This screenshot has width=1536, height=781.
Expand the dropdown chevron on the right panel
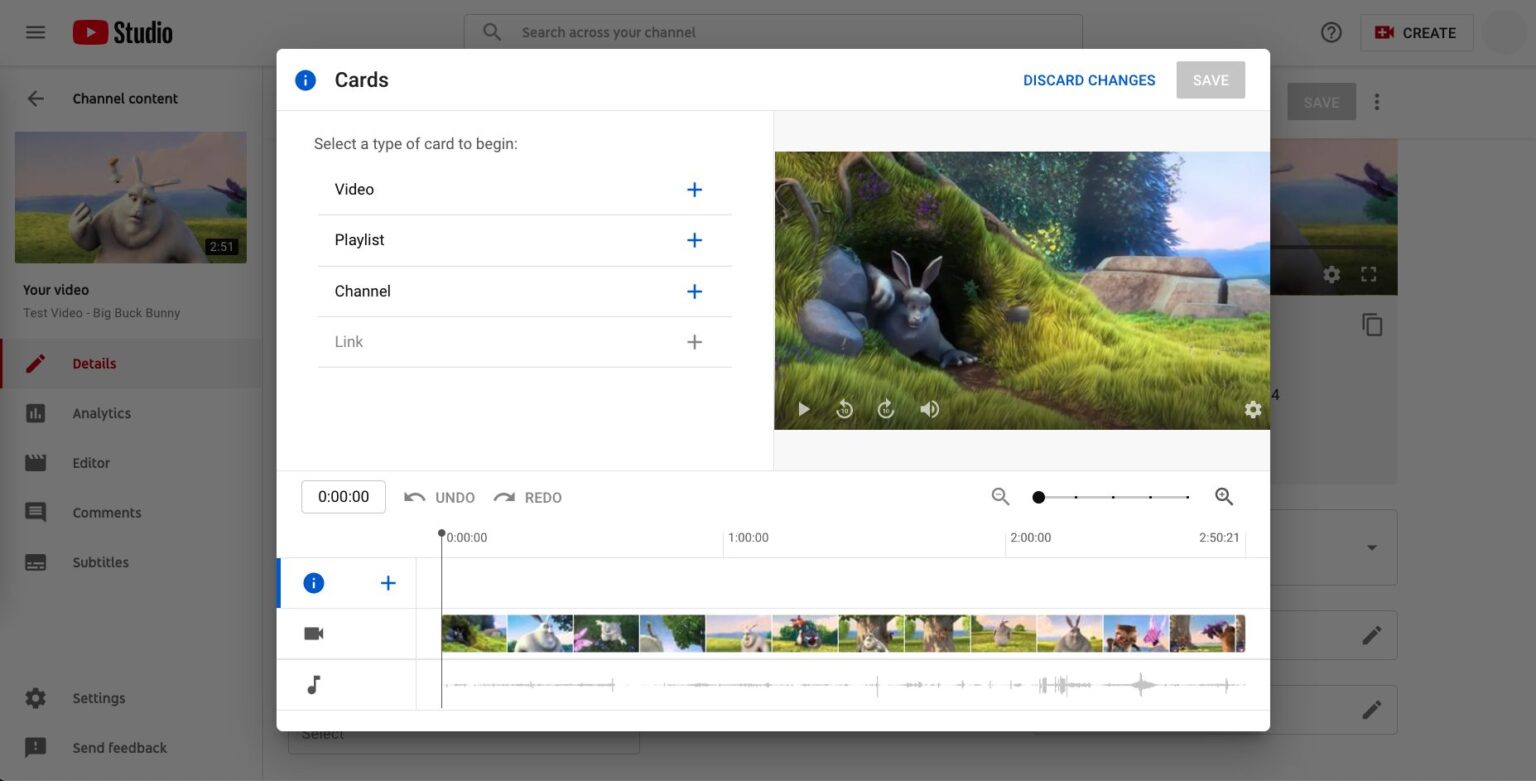pos(1371,547)
